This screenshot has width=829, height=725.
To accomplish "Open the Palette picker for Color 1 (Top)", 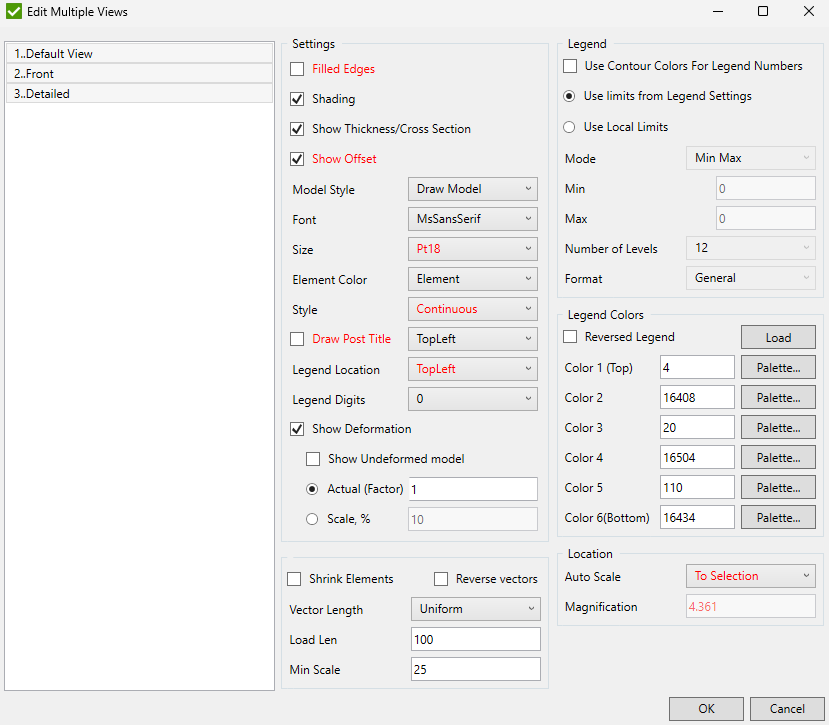I will coord(778,367).
